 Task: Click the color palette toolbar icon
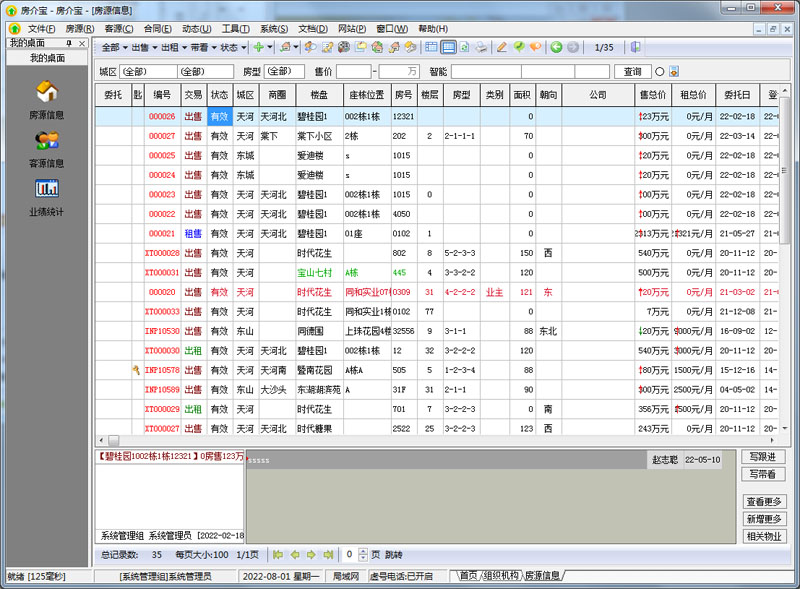coord(344,47)
